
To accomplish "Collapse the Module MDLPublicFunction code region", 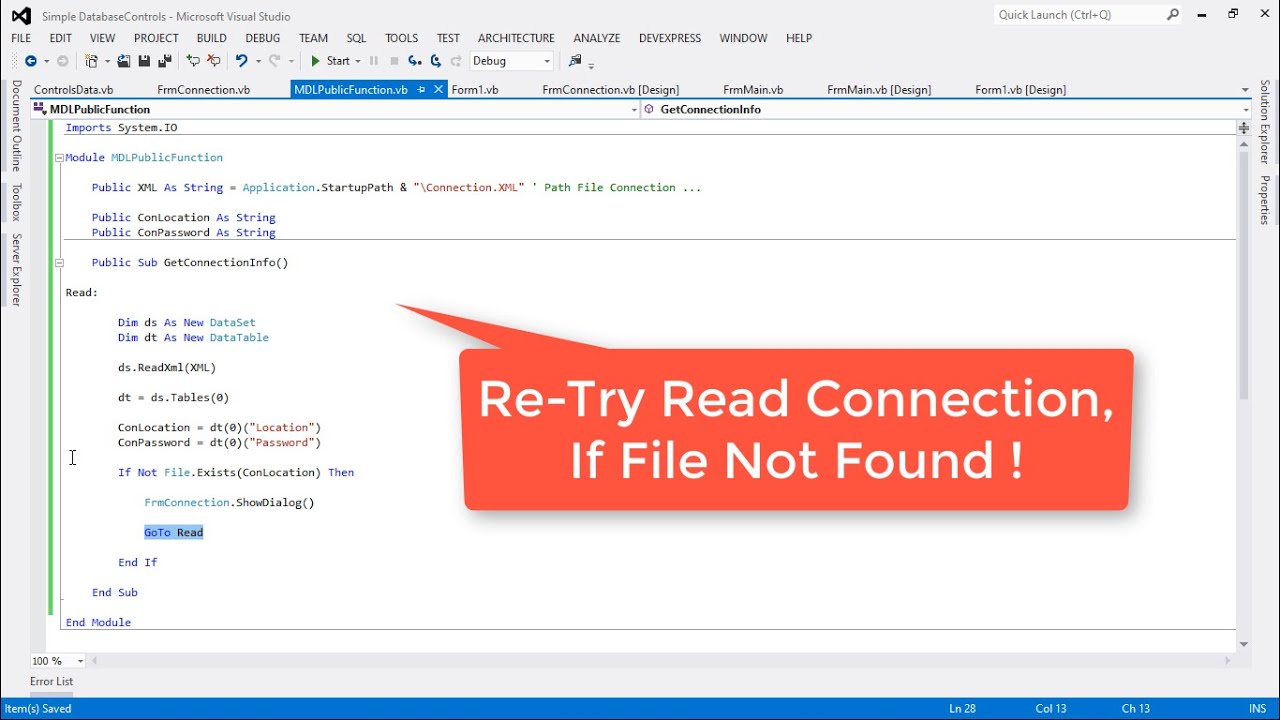I will coord(59,158).
